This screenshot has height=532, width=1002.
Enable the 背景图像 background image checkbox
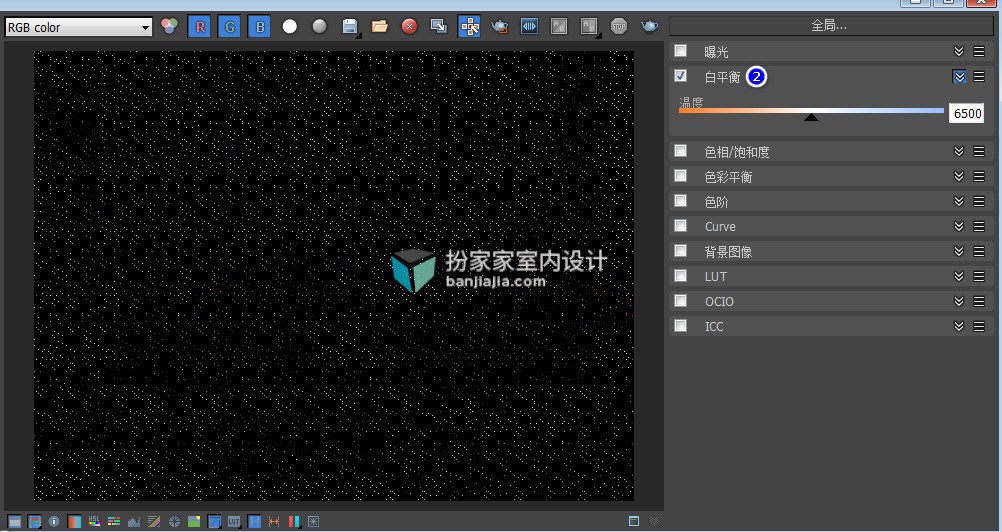[x=681, y=250]
